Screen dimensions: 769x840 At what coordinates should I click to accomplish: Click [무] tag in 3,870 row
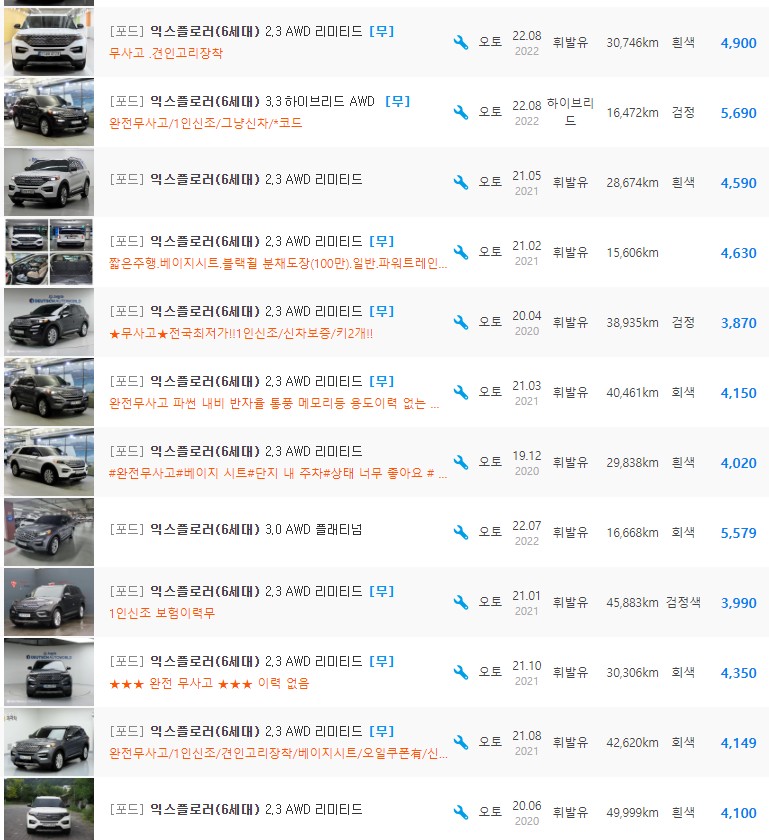(382, 311)
